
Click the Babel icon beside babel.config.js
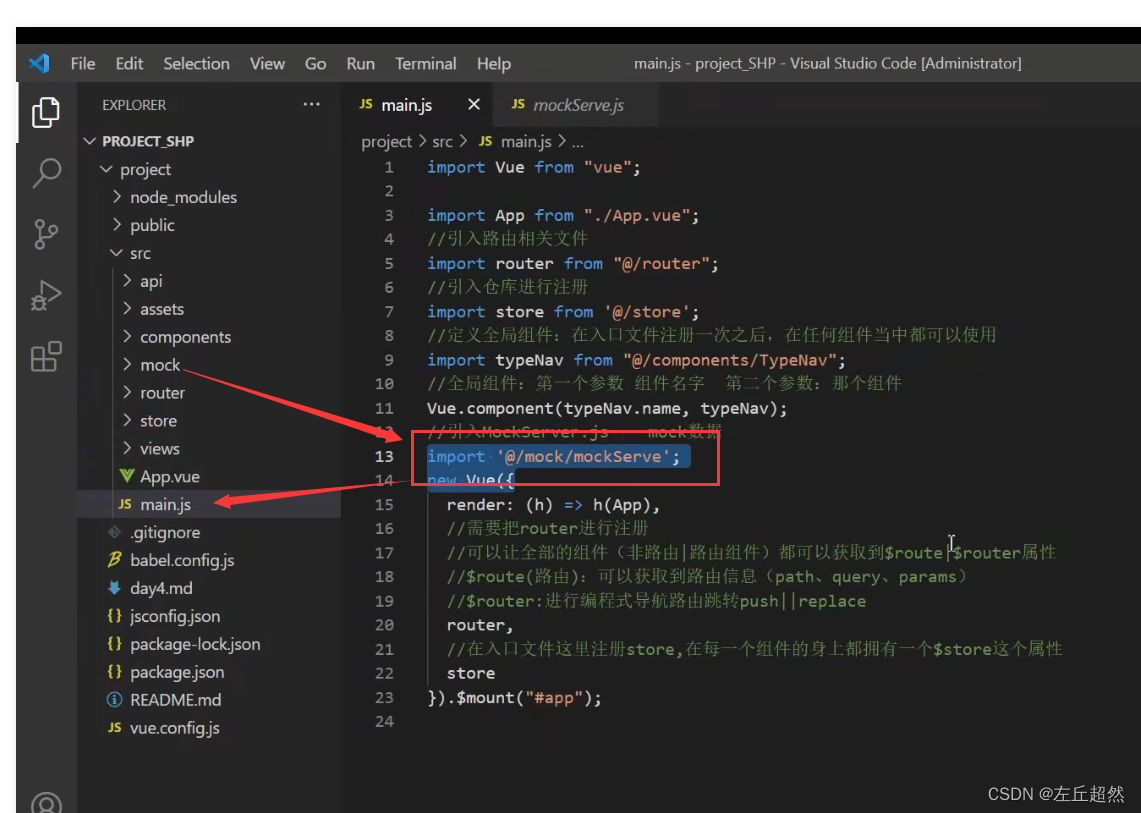click(114, 560)
